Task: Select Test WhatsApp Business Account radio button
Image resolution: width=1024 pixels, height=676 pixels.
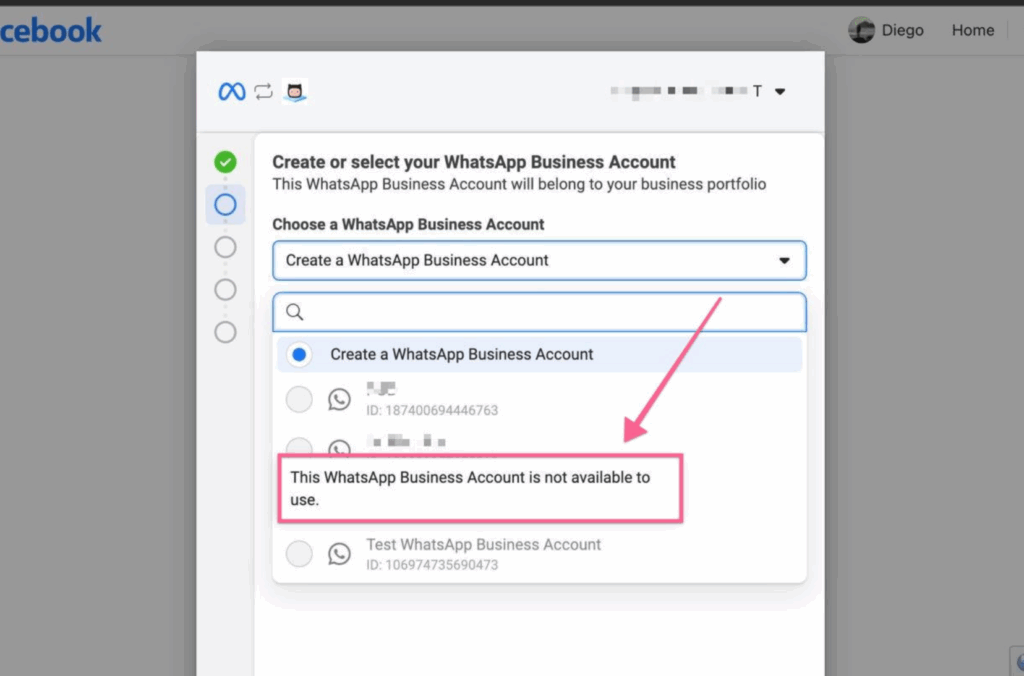Action: point(299,554)
